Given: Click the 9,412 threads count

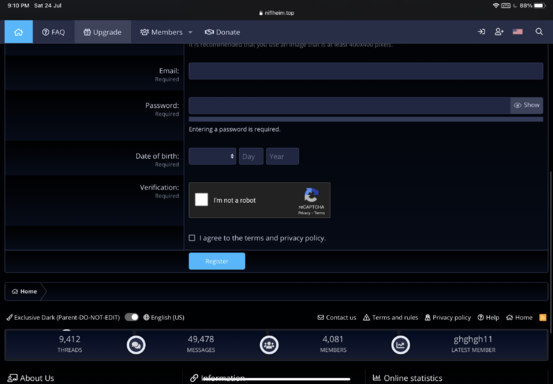Looking at the screenshot, I should pyautogui.click(x=69, y=339).
